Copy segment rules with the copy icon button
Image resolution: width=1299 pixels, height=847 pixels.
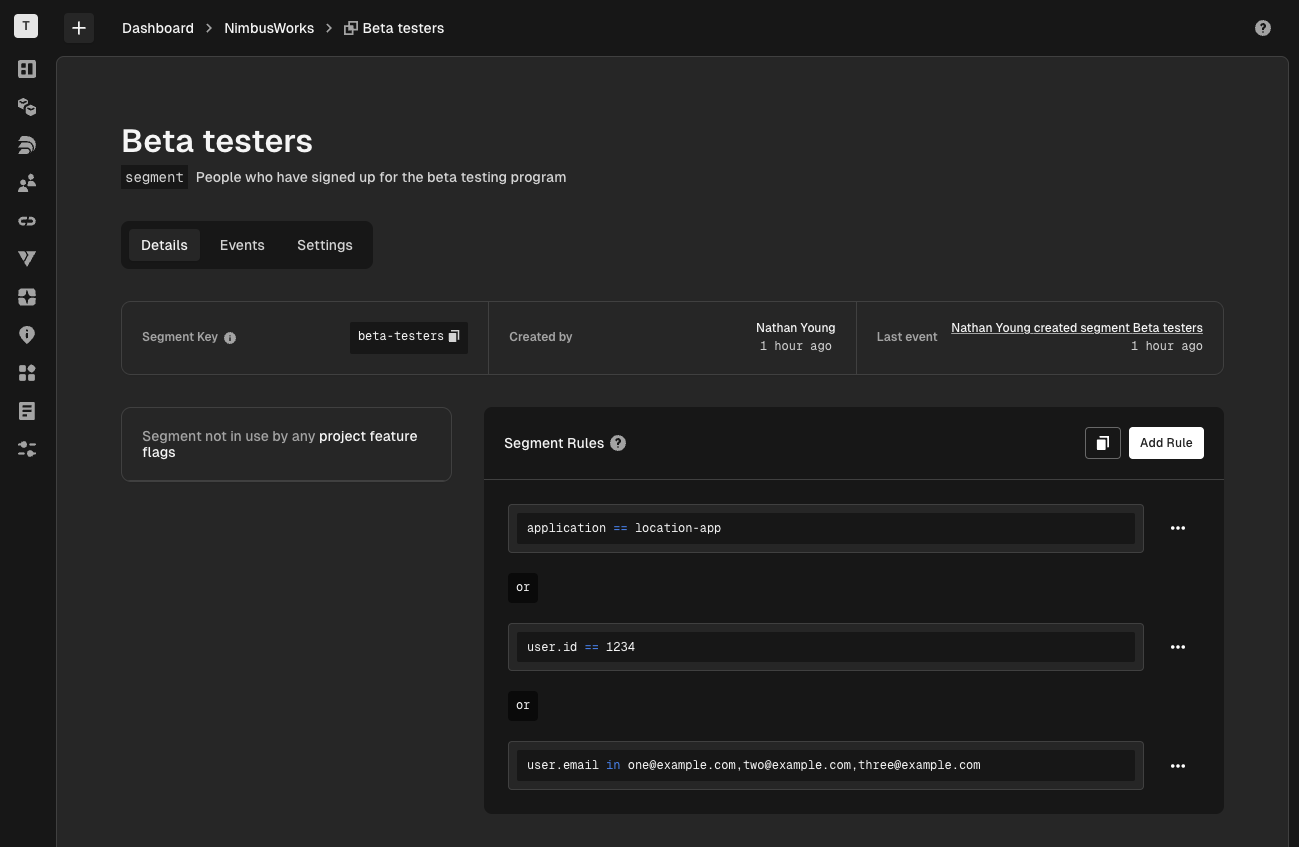(1103, 443)
